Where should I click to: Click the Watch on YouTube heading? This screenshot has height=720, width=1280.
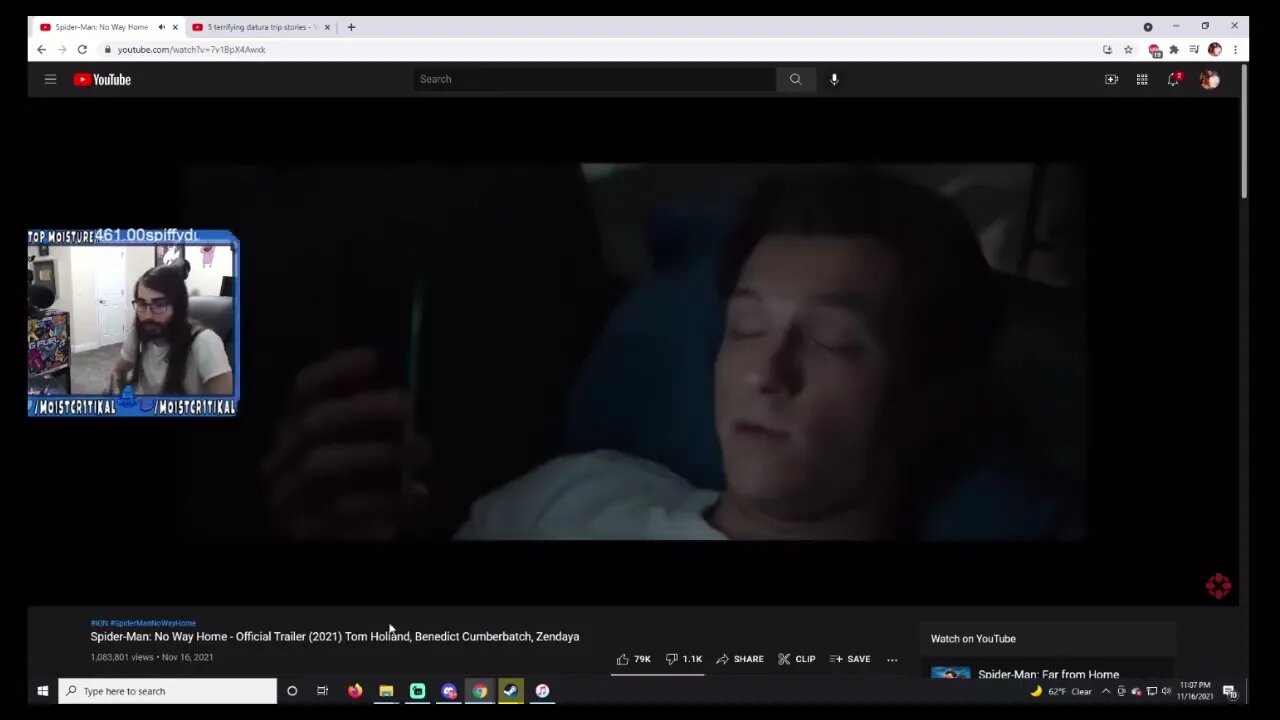point(973,638)
